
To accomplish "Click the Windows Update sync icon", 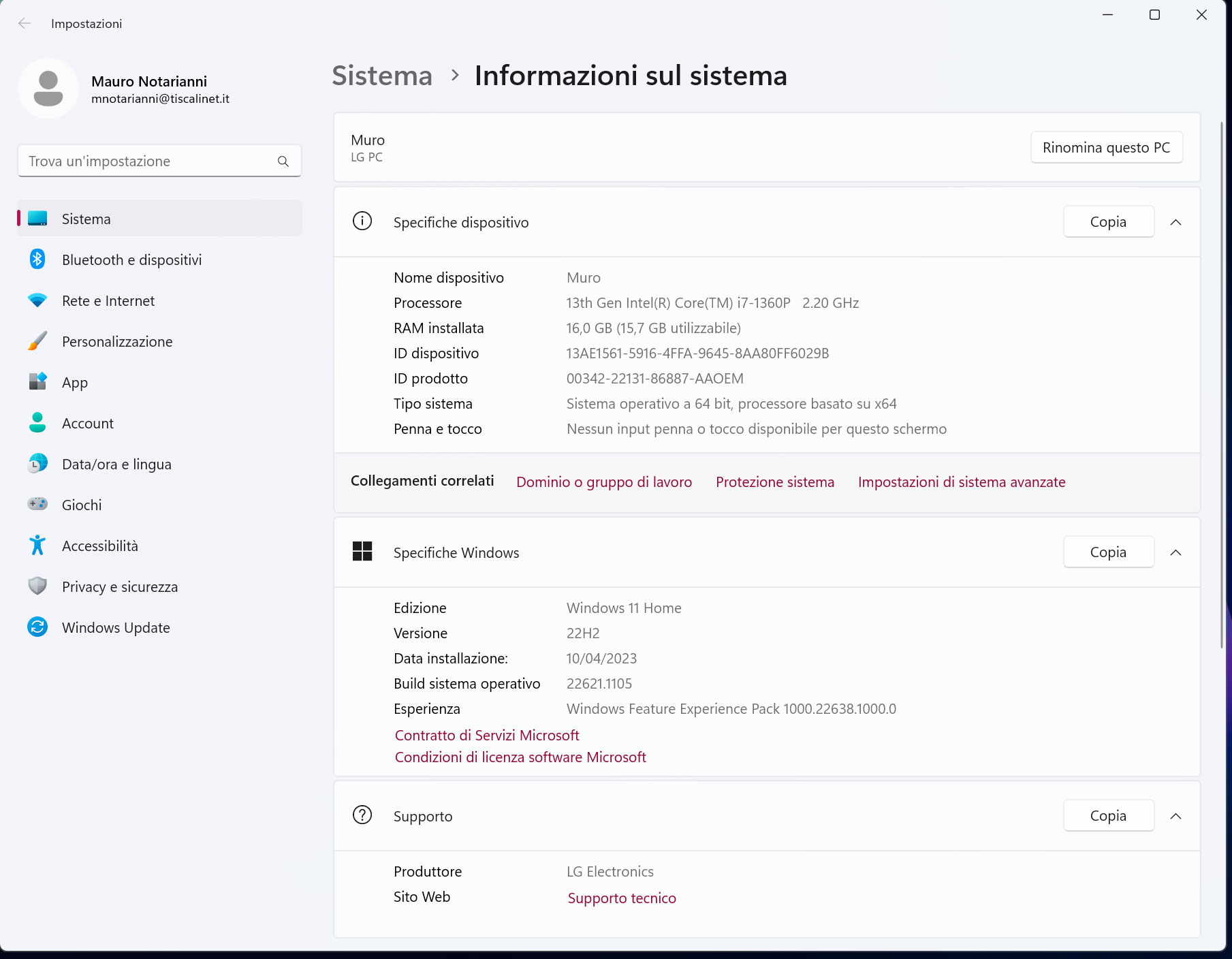I will 37,627.
